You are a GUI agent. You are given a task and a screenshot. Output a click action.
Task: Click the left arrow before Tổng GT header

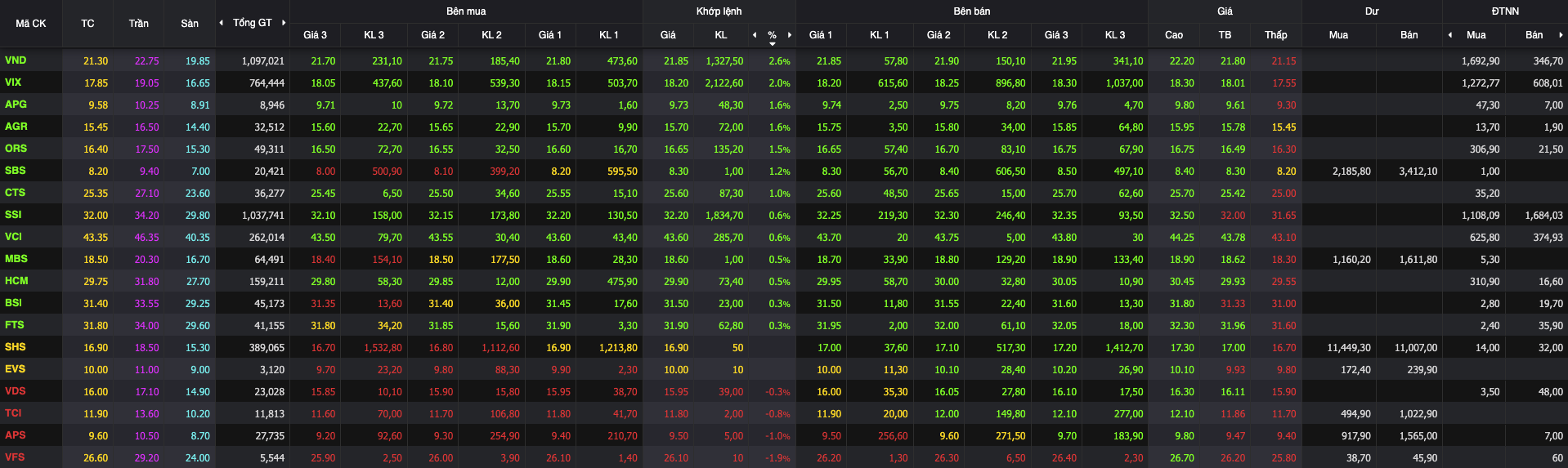(221, 23)
